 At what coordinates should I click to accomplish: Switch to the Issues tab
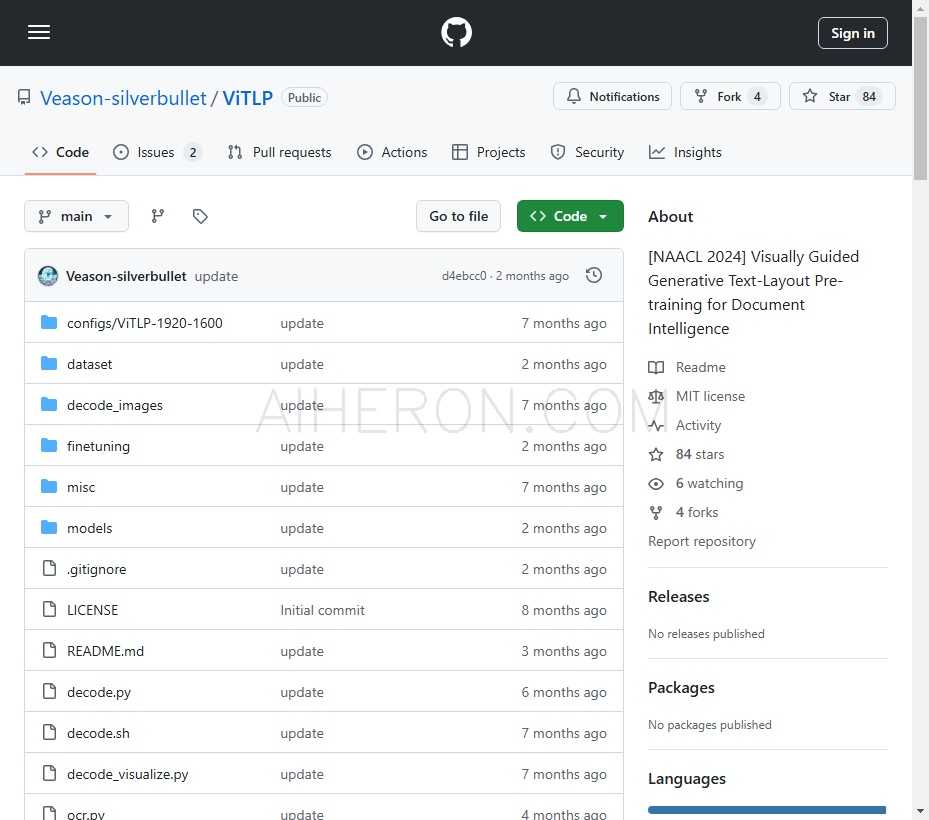(156, 152)
